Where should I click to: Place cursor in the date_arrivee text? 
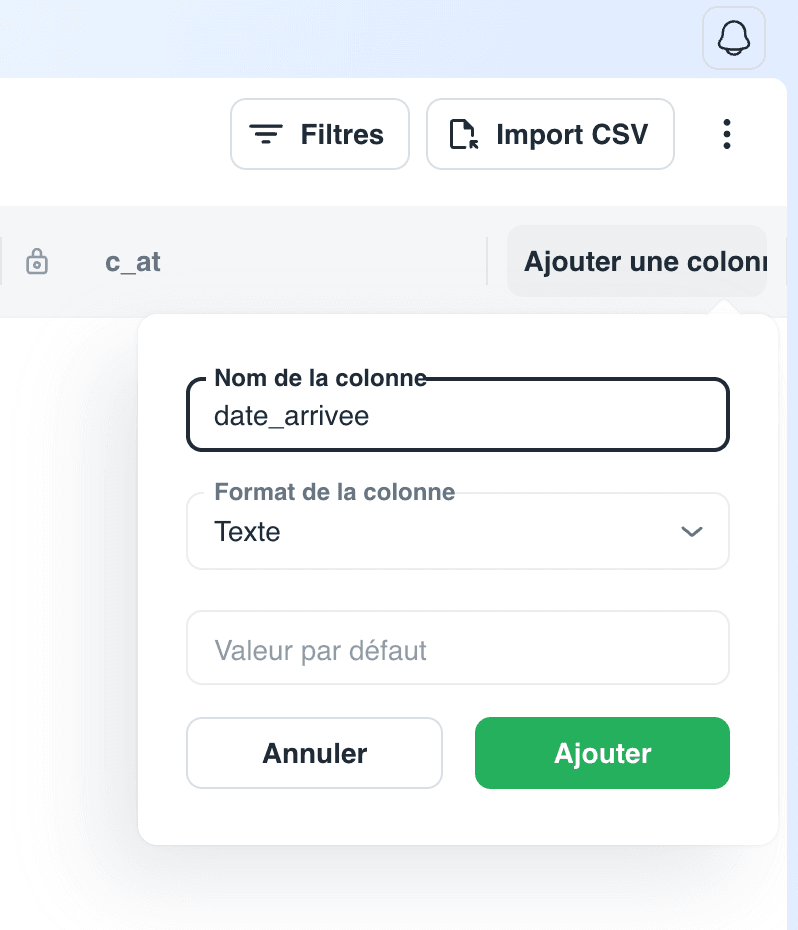291,416
